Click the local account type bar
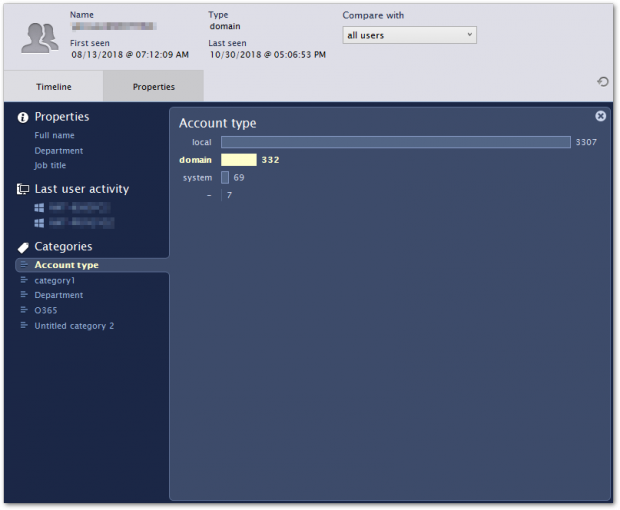Image resolution: width=620 pixels, height=510 pixels. [395, 142]
